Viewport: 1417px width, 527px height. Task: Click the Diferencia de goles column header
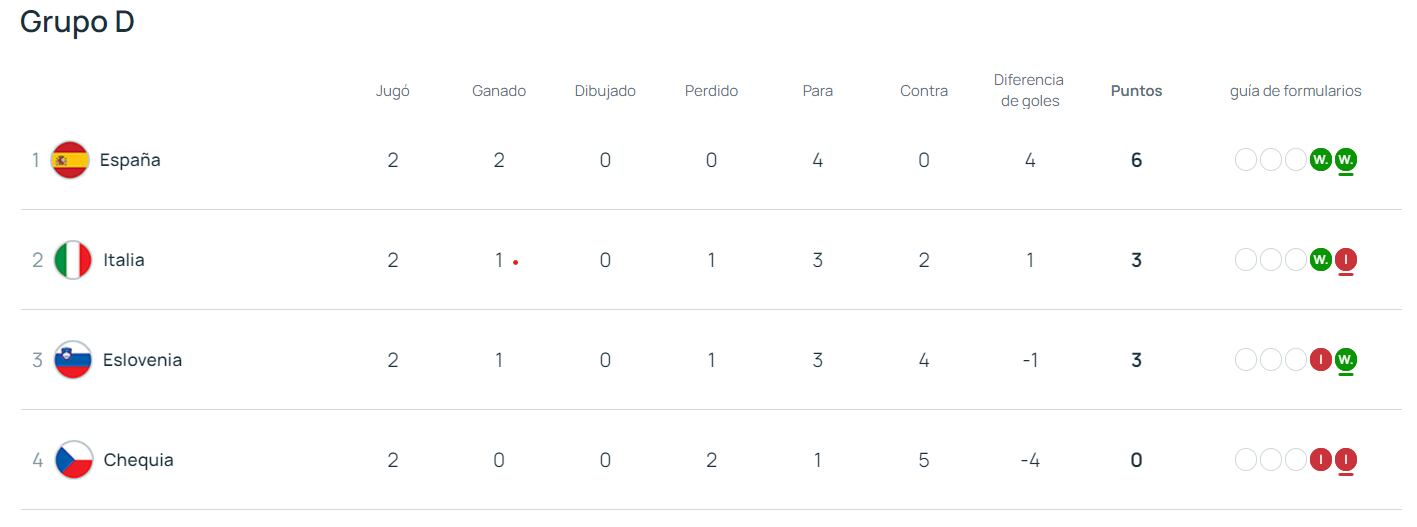[1029, 90]
